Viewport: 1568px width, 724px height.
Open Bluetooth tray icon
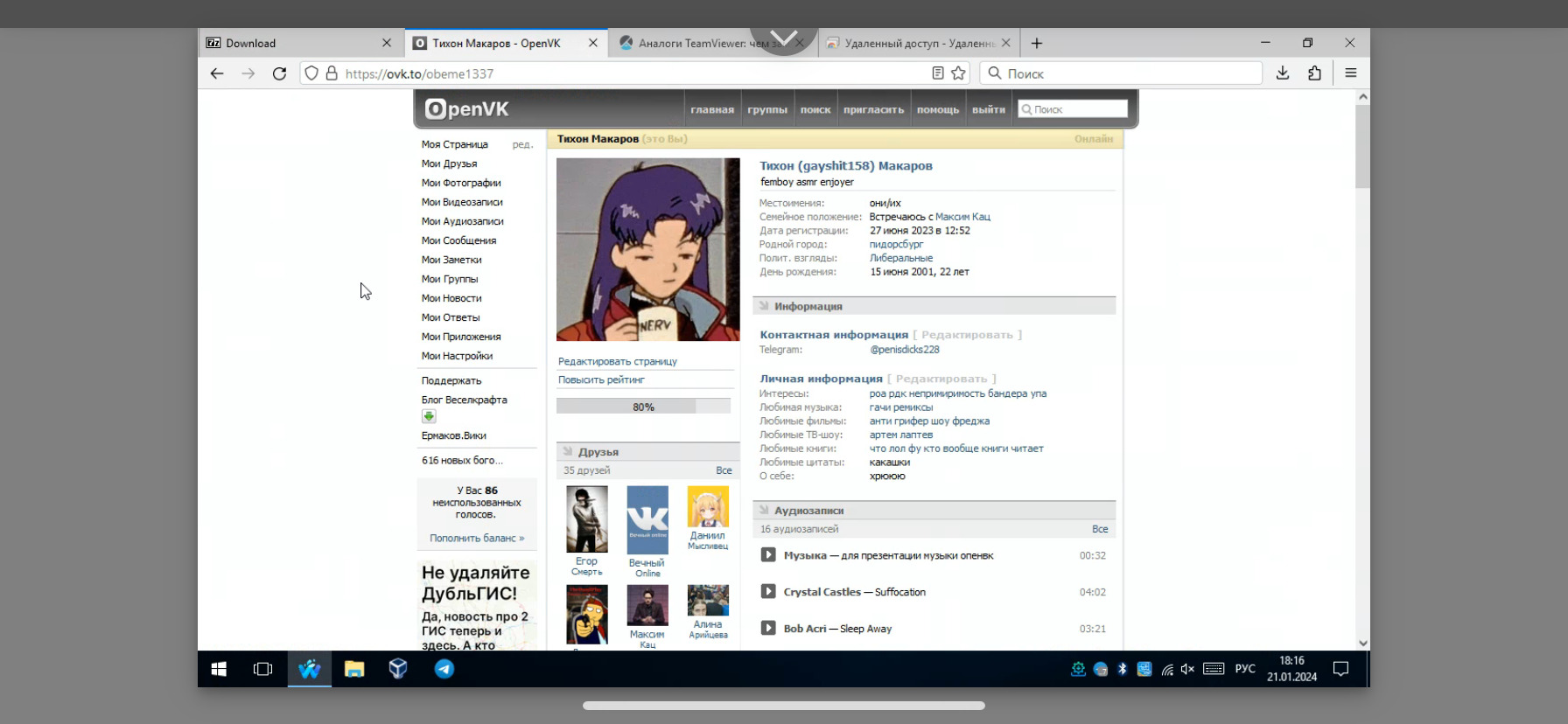pos(1122,669)
